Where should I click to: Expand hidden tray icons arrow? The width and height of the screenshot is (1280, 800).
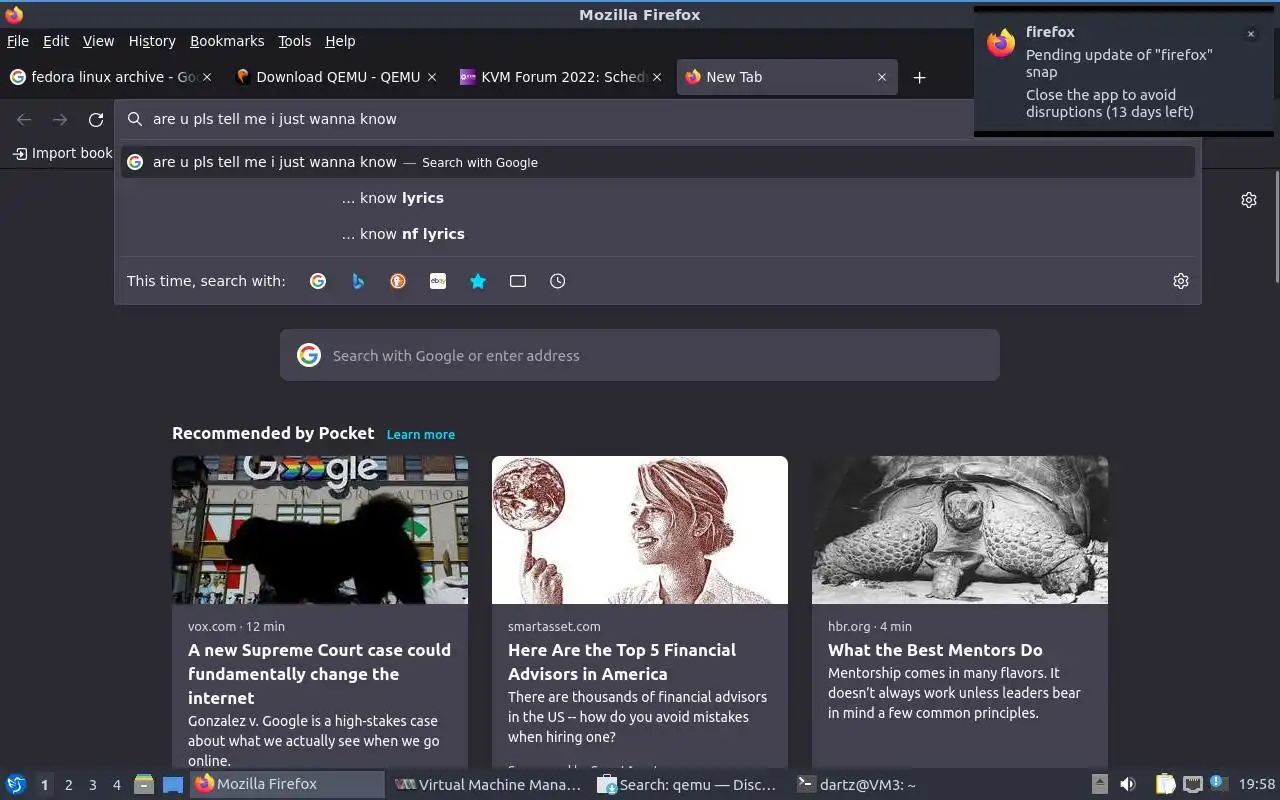pos(1099,784)
